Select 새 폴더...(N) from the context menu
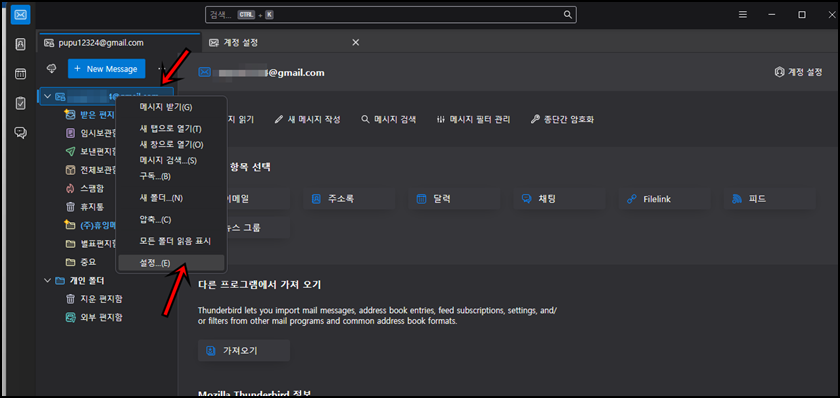The width and height of the screenshot is (840, 398). [171, 198]
